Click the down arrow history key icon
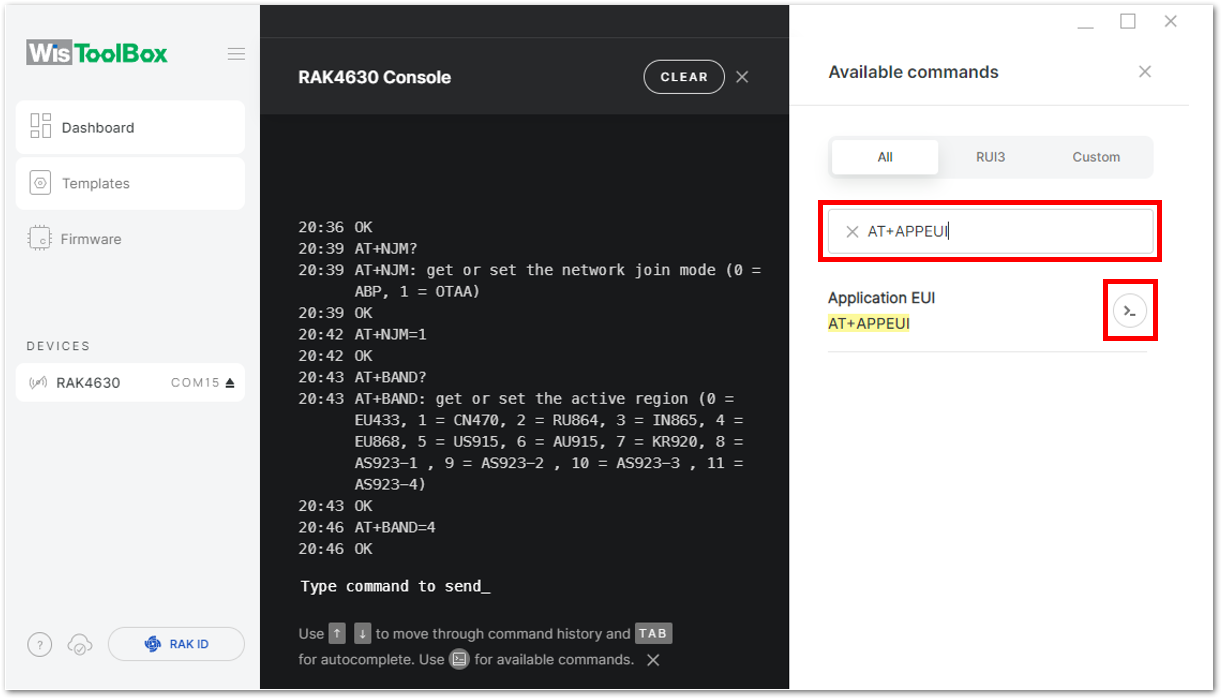The width and height of the screenshot is (1222, 699). 362,633
